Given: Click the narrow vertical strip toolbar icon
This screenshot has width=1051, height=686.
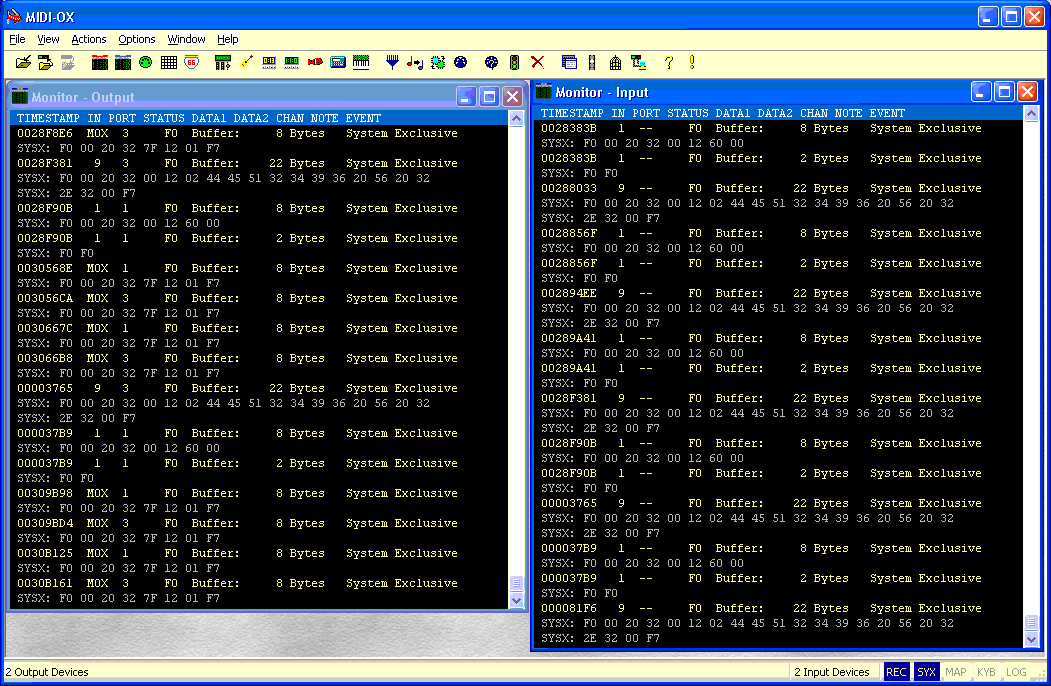Looking at the screenshot, I should pyautogui.click(x=592, y=63).
